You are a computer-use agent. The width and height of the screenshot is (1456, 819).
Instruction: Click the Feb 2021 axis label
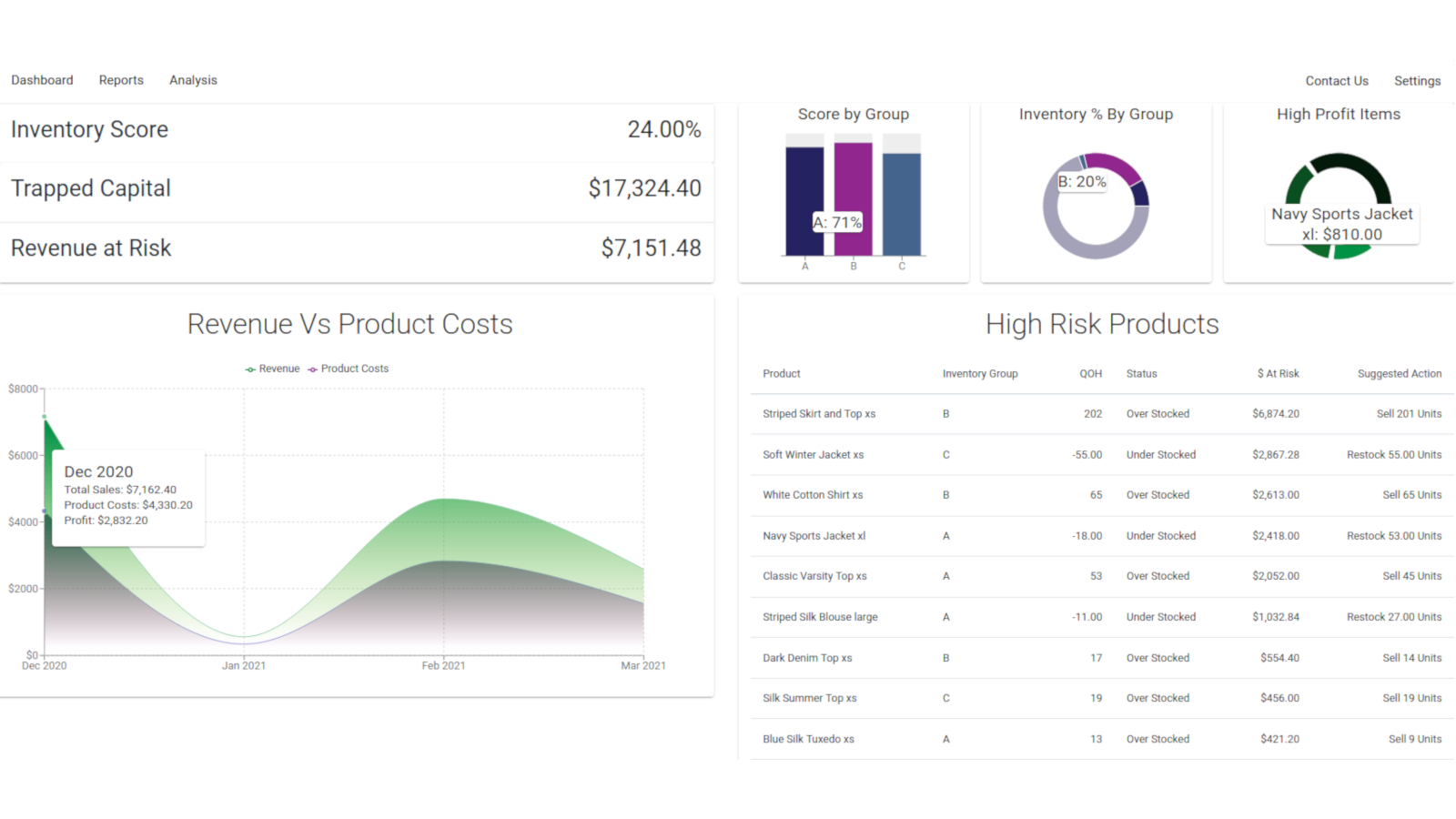[443, 666]
